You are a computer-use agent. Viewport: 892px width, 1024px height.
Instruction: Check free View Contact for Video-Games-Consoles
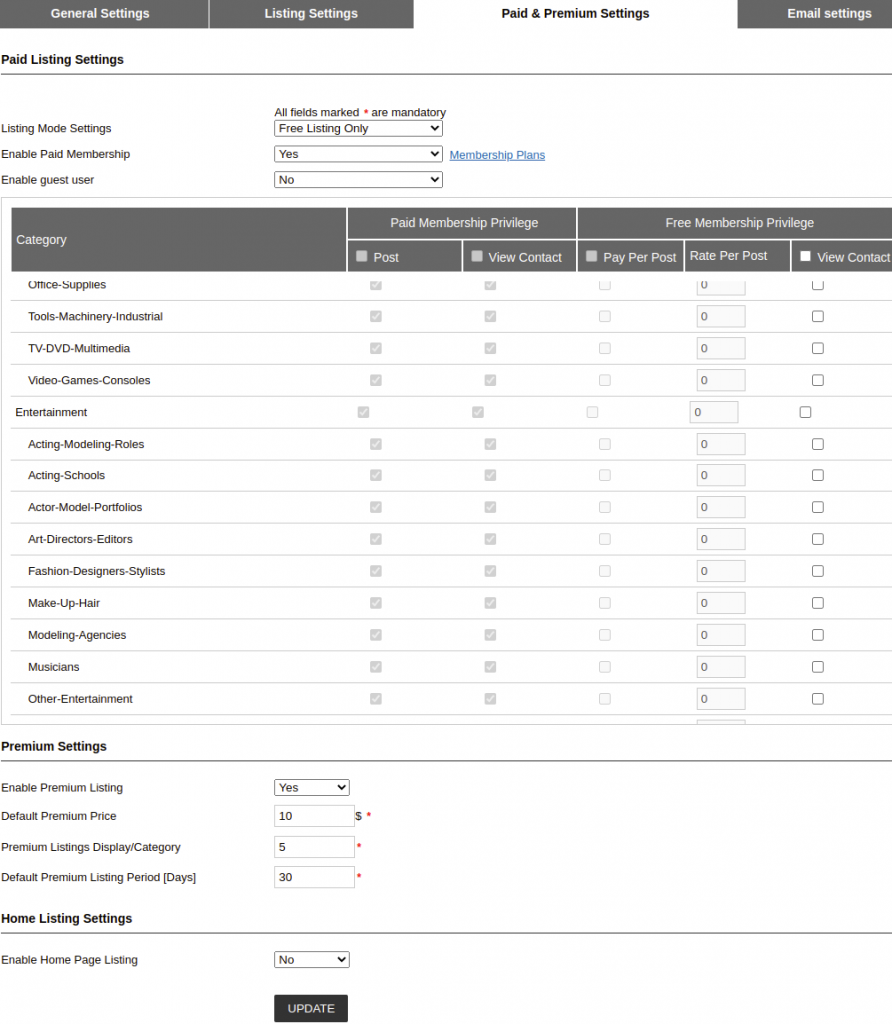pyautogui.click(x=818, y=380)
